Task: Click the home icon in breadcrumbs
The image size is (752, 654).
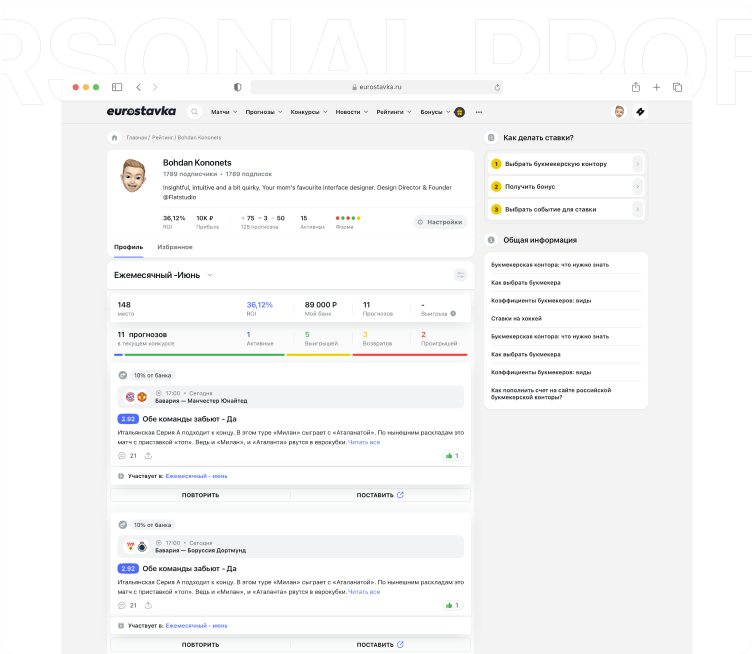Action: click(x=115, y=137)
